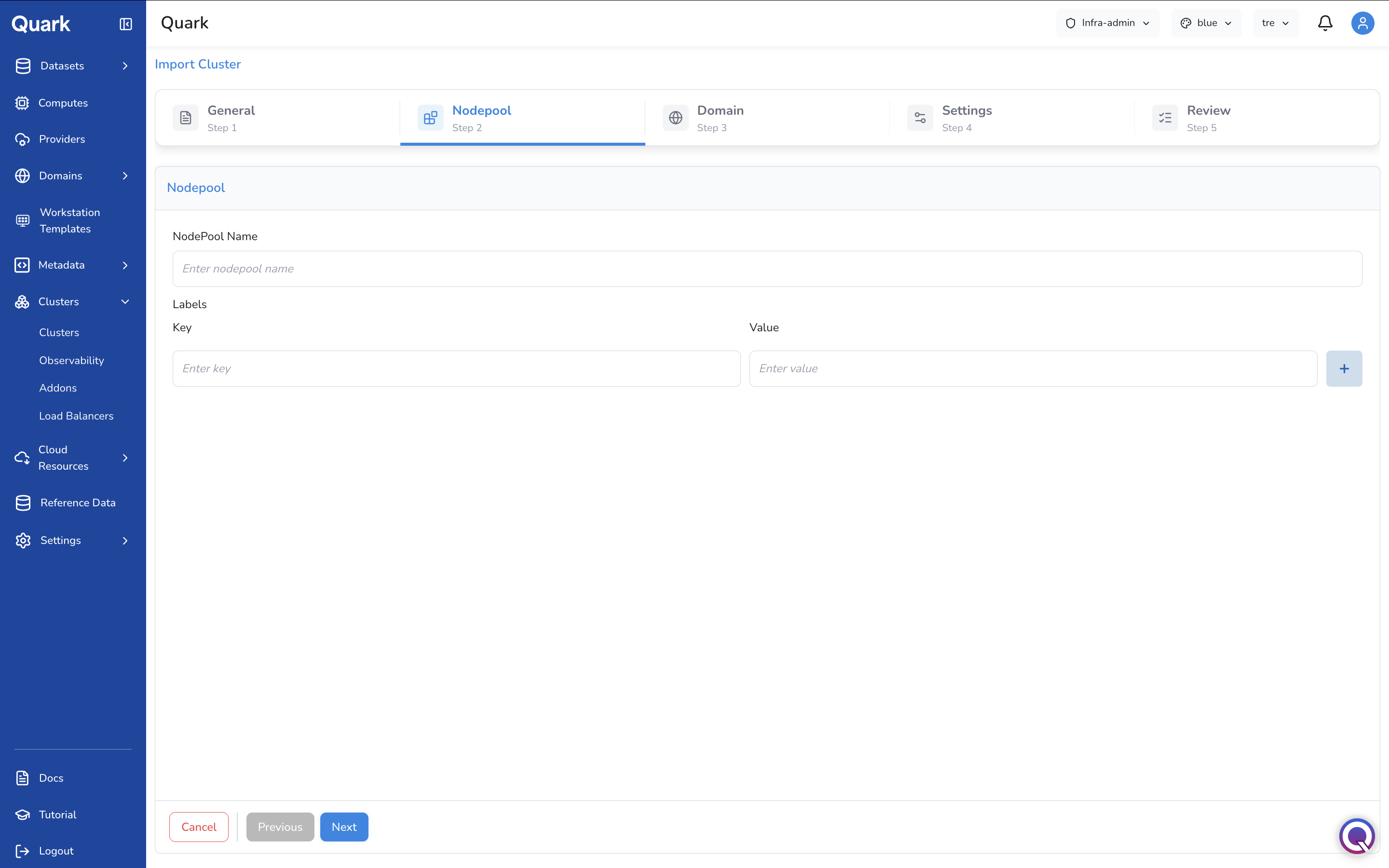
Task: Open the tre dropdown
Action: coord(1276,23)
